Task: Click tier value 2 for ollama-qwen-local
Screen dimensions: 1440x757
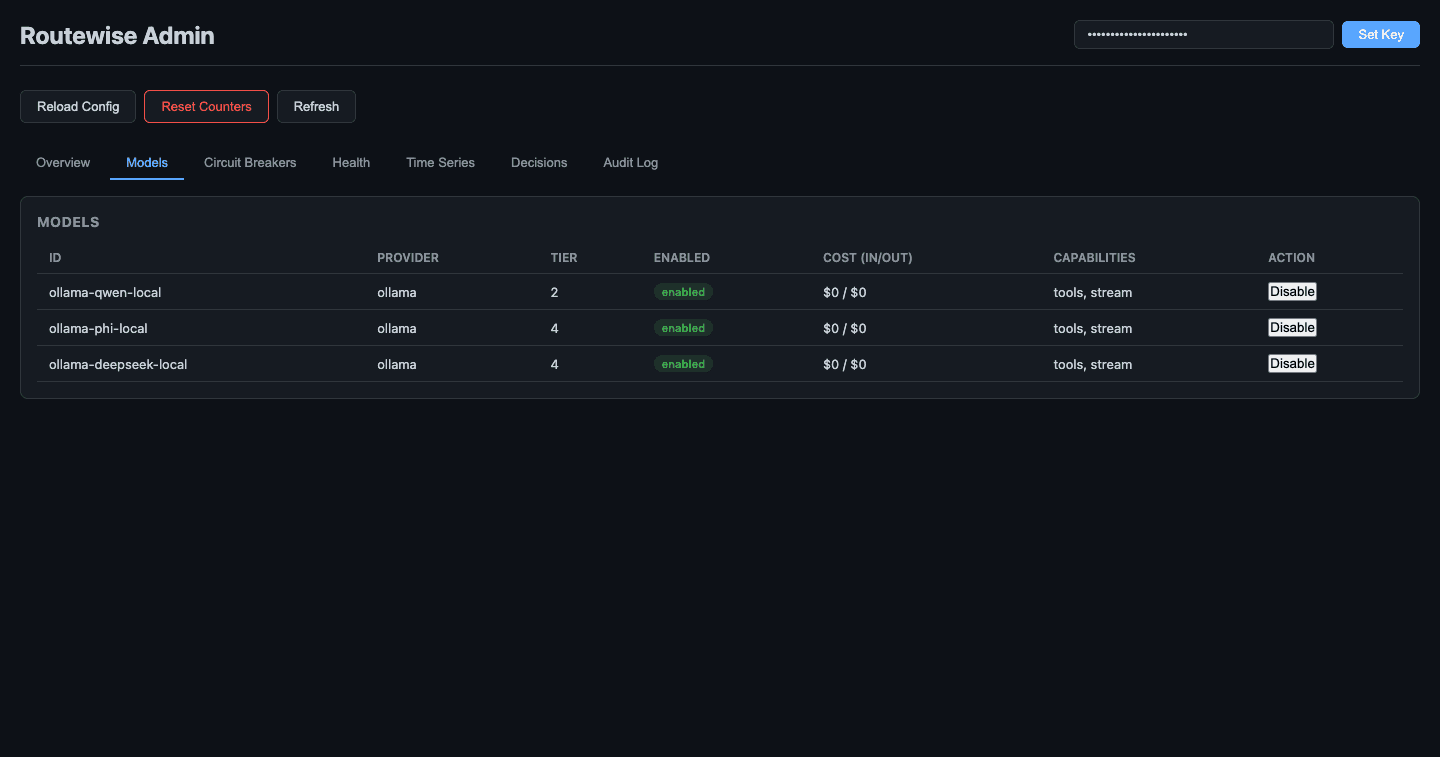Action: point(554,292)
